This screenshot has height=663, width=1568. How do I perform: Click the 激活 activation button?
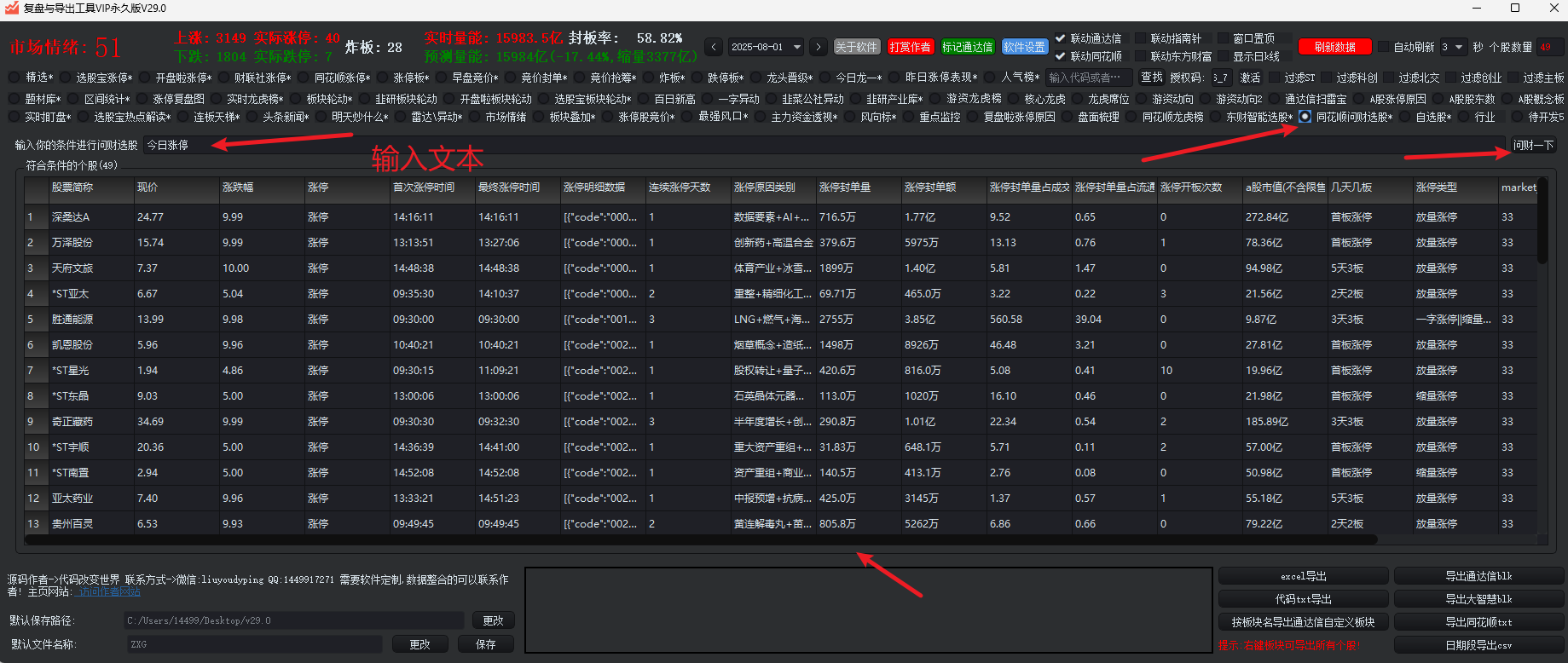point(1250,78)
